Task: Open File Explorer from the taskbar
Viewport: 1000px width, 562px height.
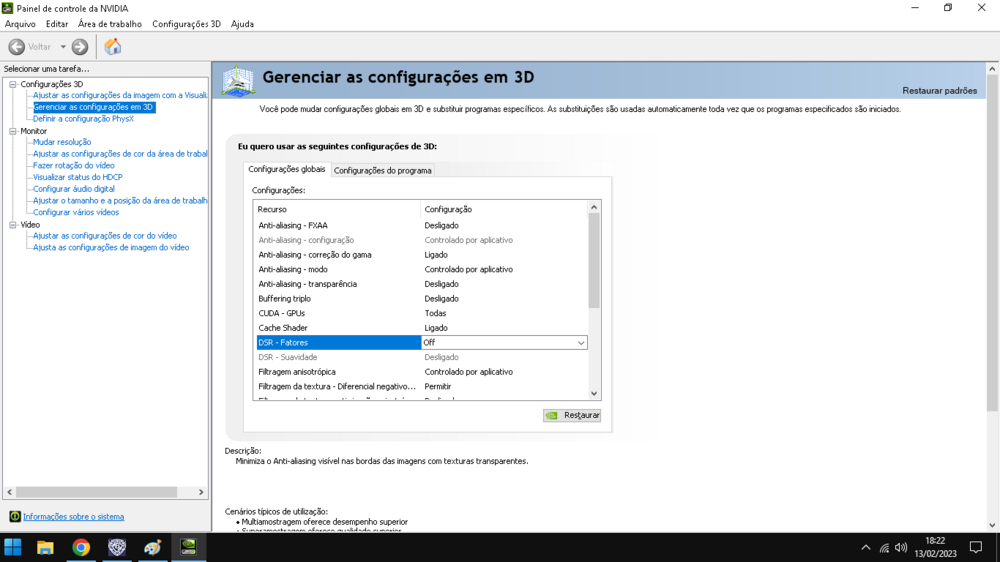Action: pos(45,547)
